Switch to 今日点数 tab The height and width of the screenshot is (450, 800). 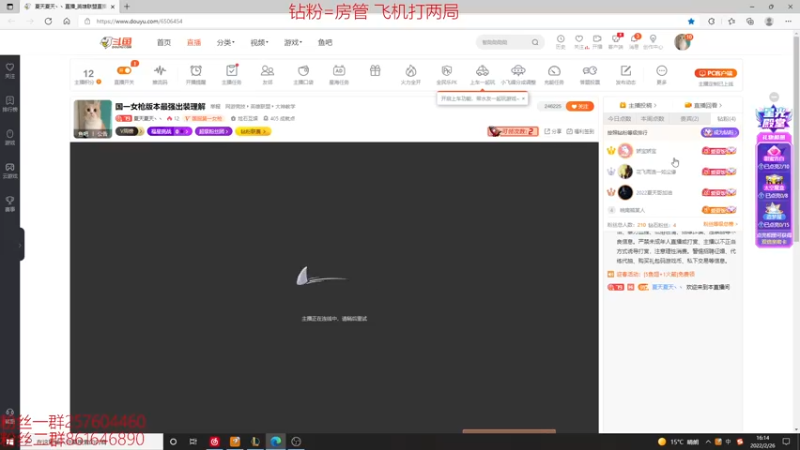[x=619, y=118]
